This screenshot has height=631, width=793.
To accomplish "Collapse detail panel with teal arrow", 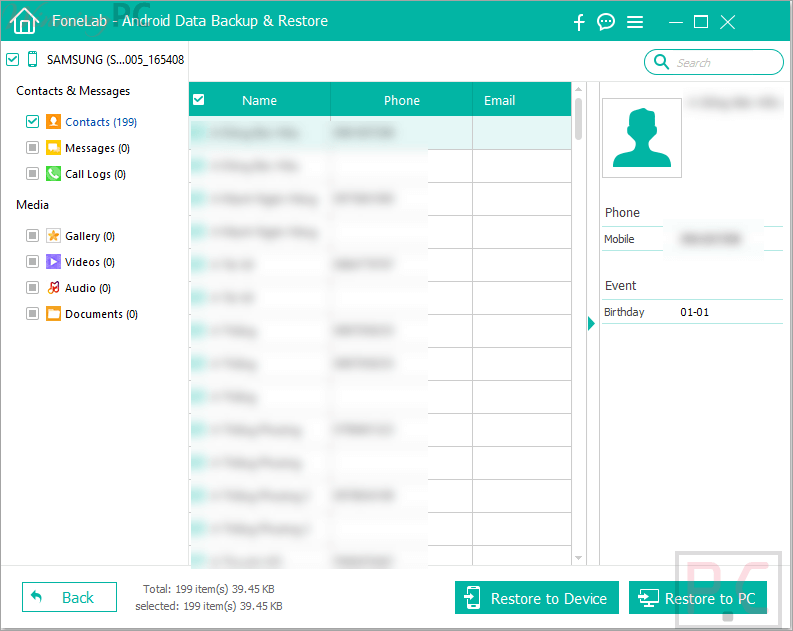I will click(591, 324).
